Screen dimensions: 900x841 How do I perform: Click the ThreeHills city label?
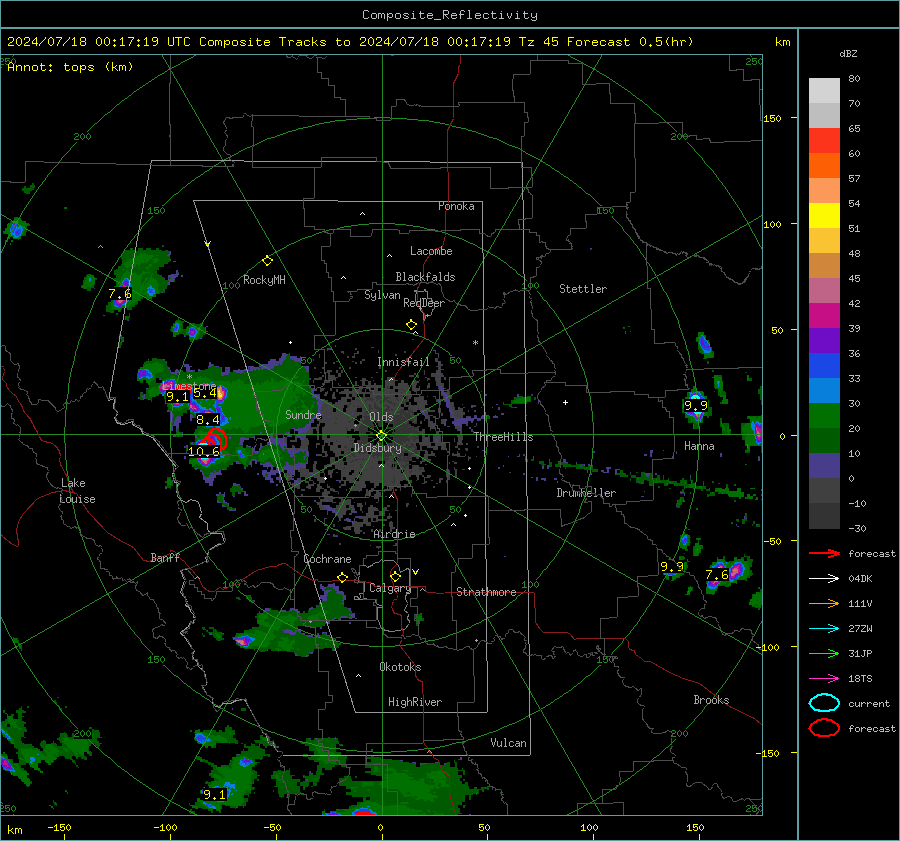click(x=503, y=437)
